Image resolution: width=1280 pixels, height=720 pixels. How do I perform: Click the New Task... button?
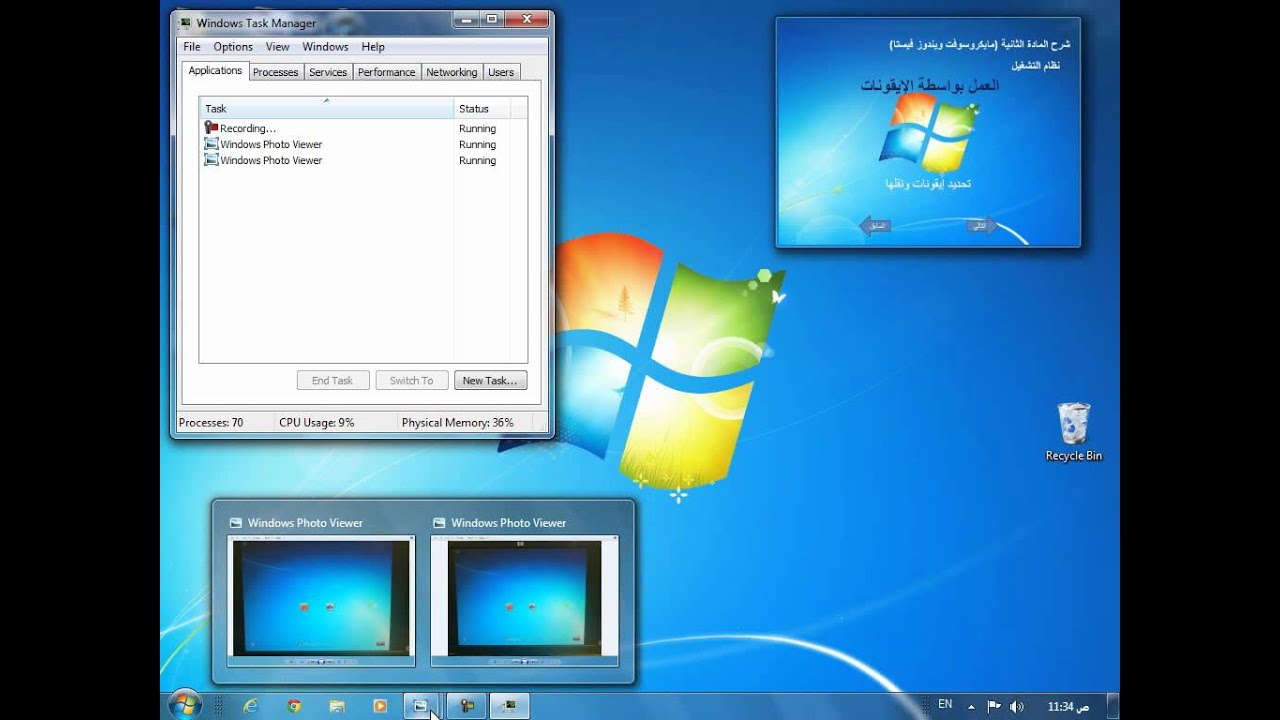(490, 381)
